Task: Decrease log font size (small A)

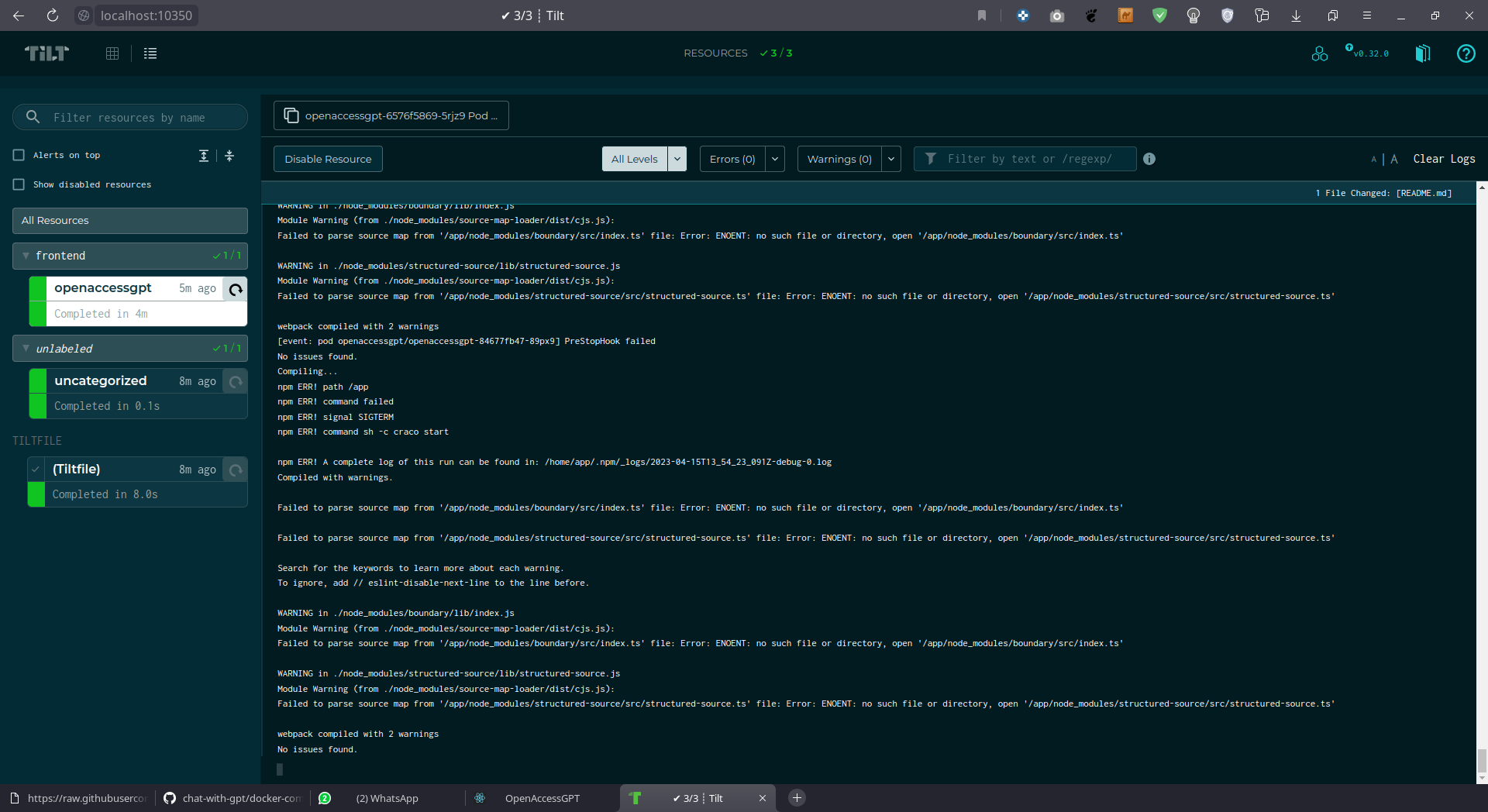Action: pyautogui.click(x=1373, y=160)
